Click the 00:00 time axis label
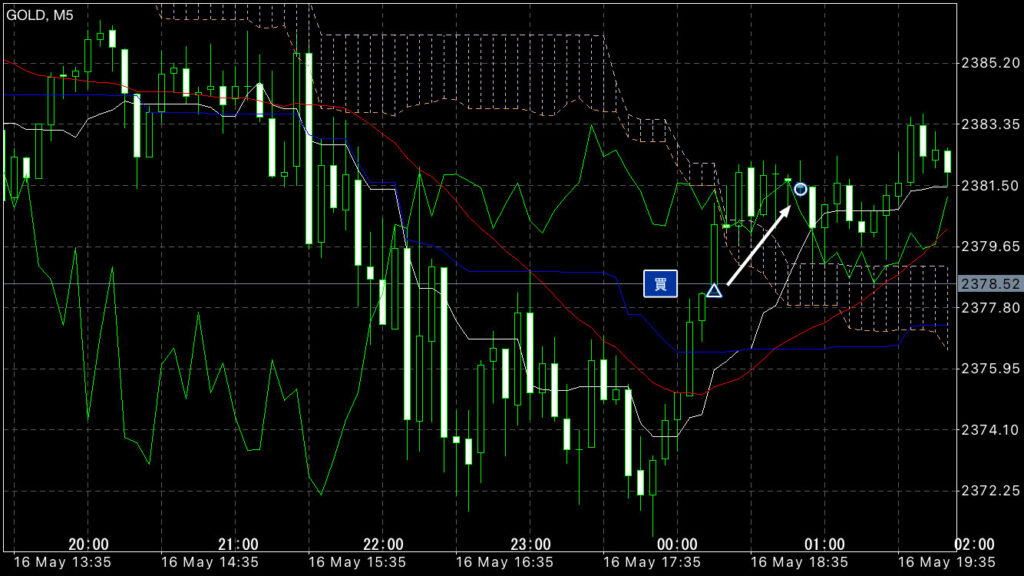Screen dimensions: 1024x576 677,543
